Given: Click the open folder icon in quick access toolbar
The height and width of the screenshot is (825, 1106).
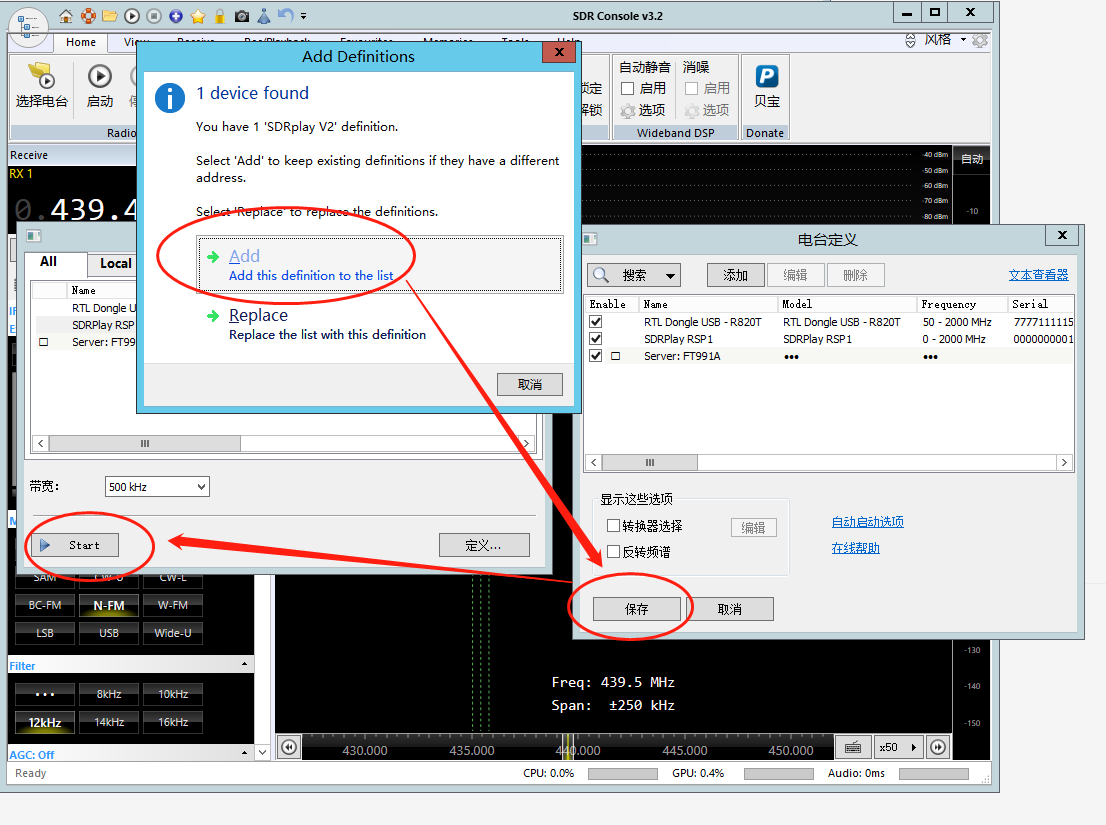Looking at the screenshot, I should click(110, 16).
